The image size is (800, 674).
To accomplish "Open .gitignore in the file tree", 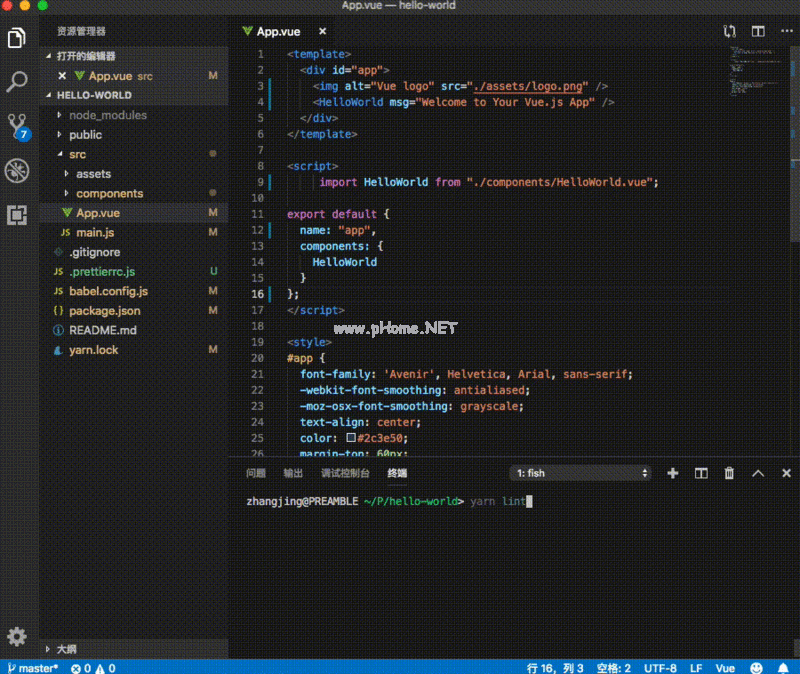I will coord(134,252).
